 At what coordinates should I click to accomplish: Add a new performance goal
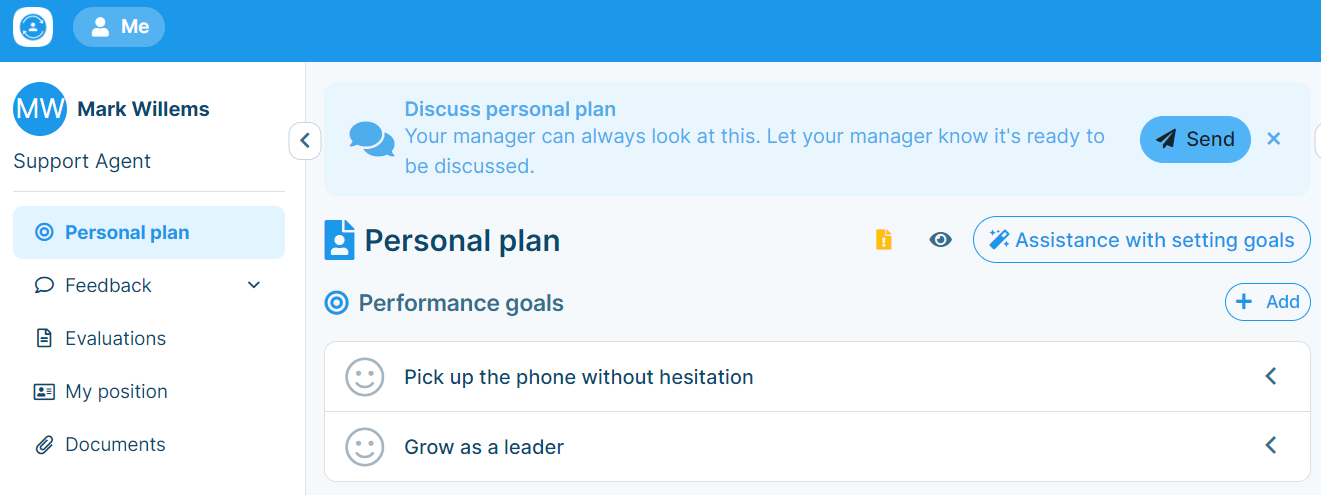coord(1267,302)
